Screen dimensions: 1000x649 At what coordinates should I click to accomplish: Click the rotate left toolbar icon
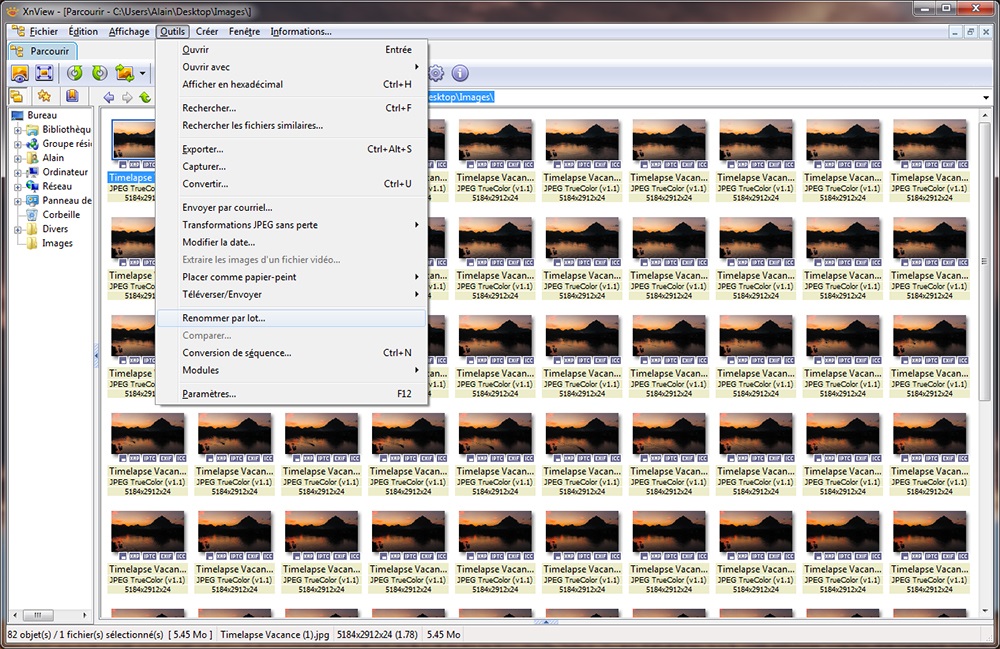pyautogui.click(x=75, y=73)
